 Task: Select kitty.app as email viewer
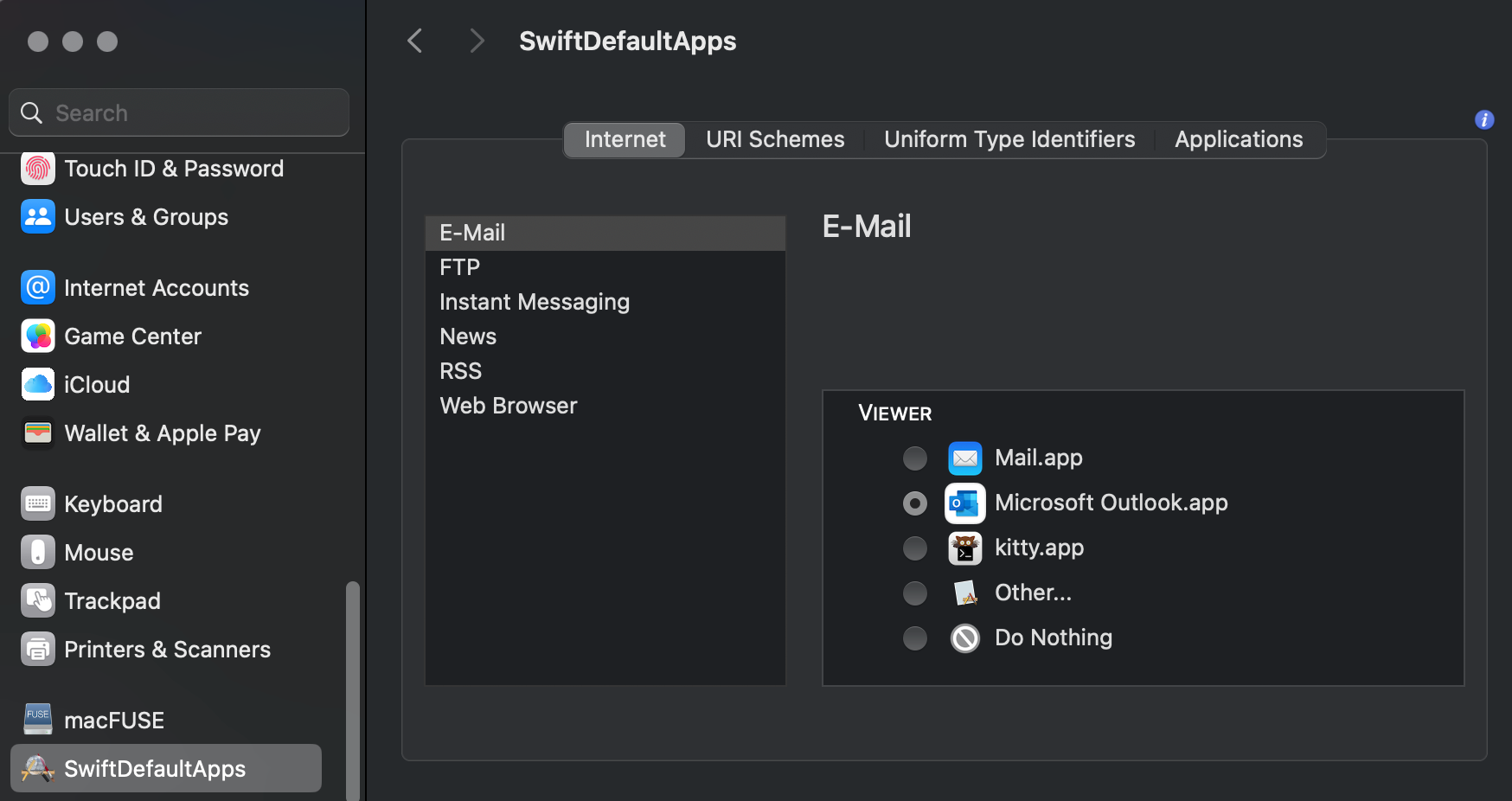[x=914, y=548]
